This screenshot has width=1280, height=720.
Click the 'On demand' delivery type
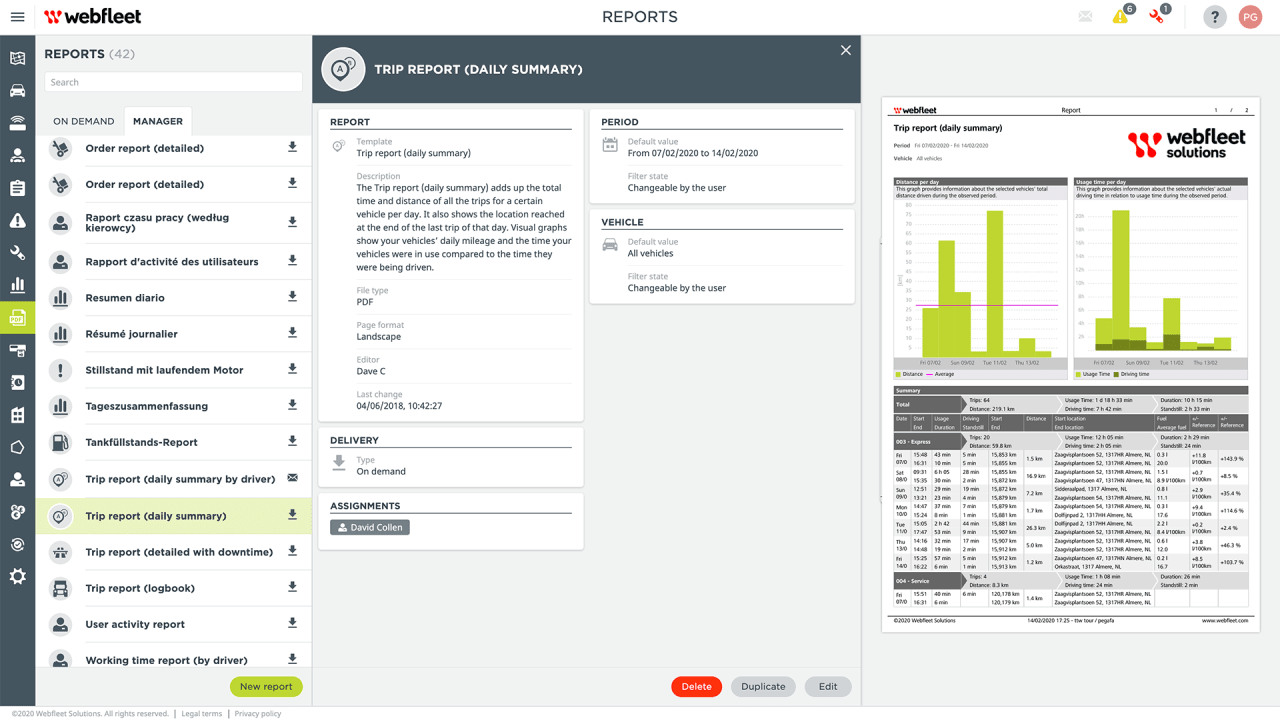pos(381,471)
